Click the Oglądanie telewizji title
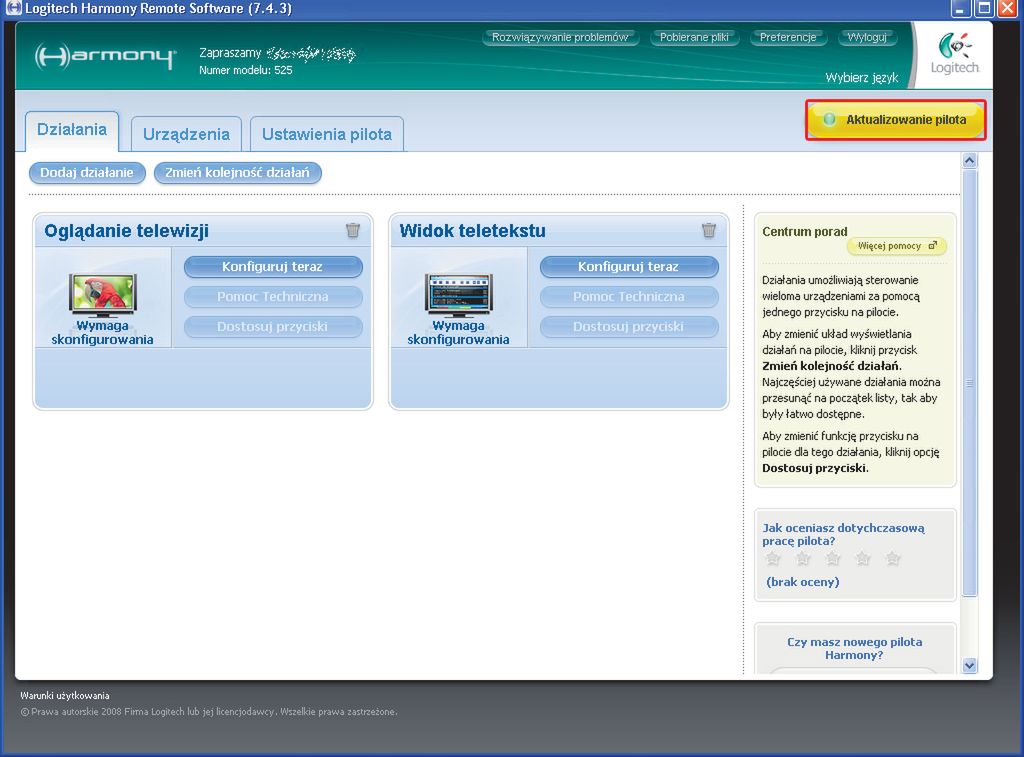 (x=127, y=231)
